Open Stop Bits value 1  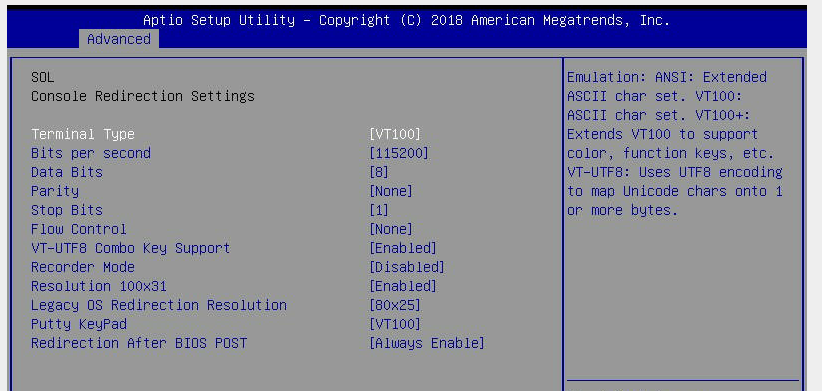[378, 210]
